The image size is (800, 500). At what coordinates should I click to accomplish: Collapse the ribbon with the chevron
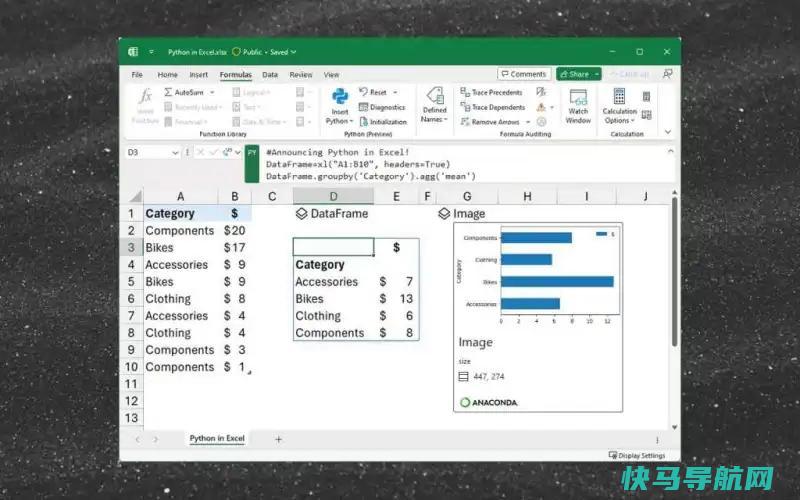point(668,132)
